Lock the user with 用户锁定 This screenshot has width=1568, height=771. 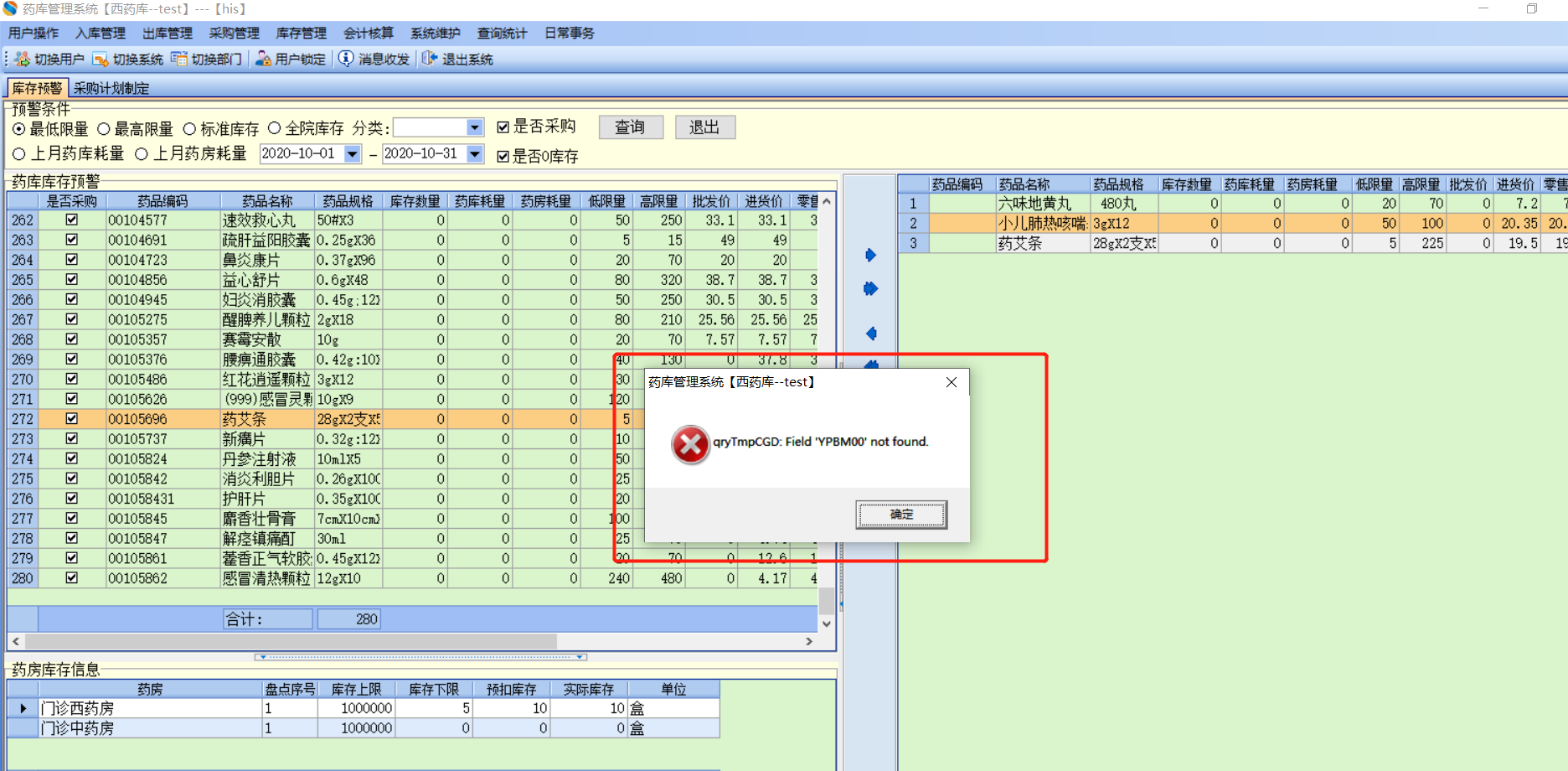coord(291,59)
